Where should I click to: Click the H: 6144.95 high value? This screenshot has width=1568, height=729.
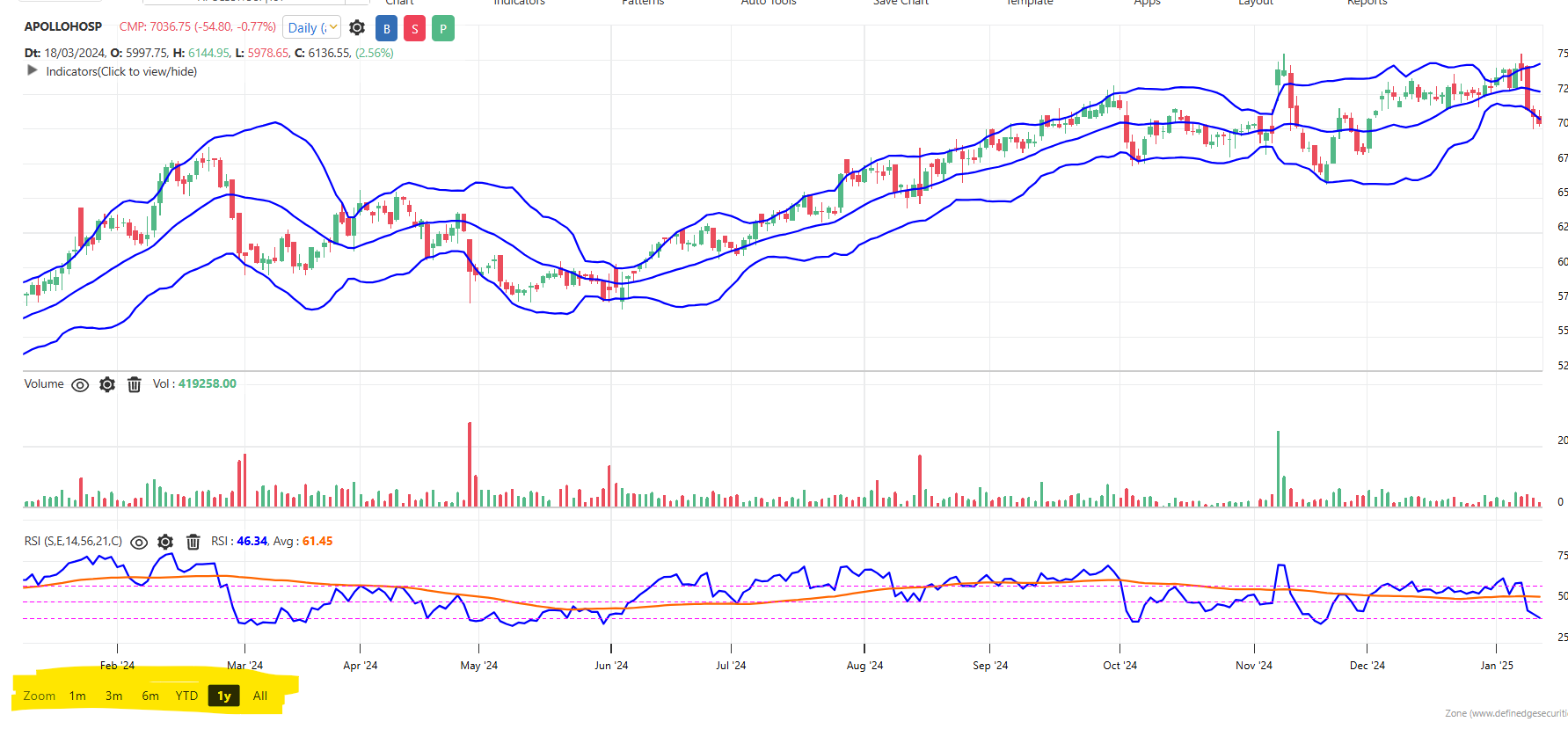(202, 53)
